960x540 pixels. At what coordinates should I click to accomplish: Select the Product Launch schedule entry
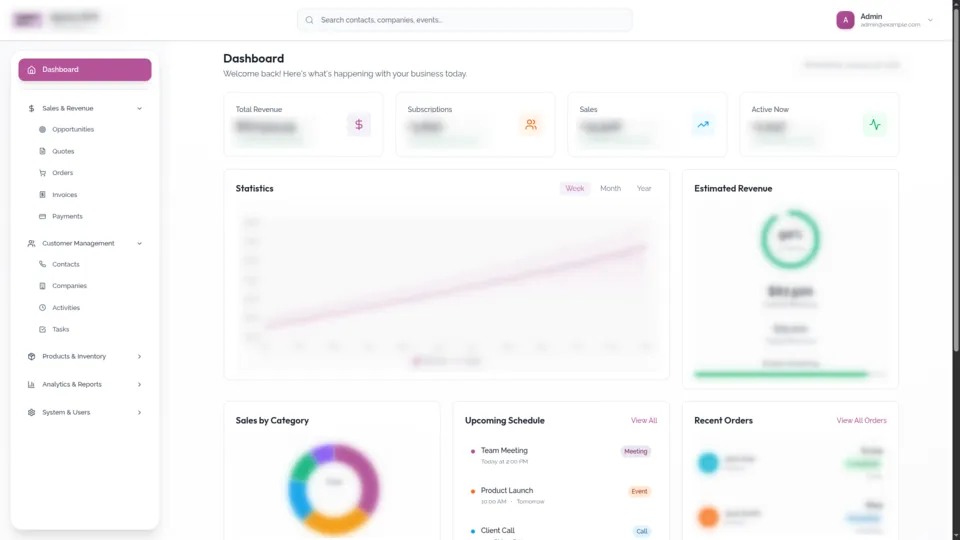coord(560,495)
